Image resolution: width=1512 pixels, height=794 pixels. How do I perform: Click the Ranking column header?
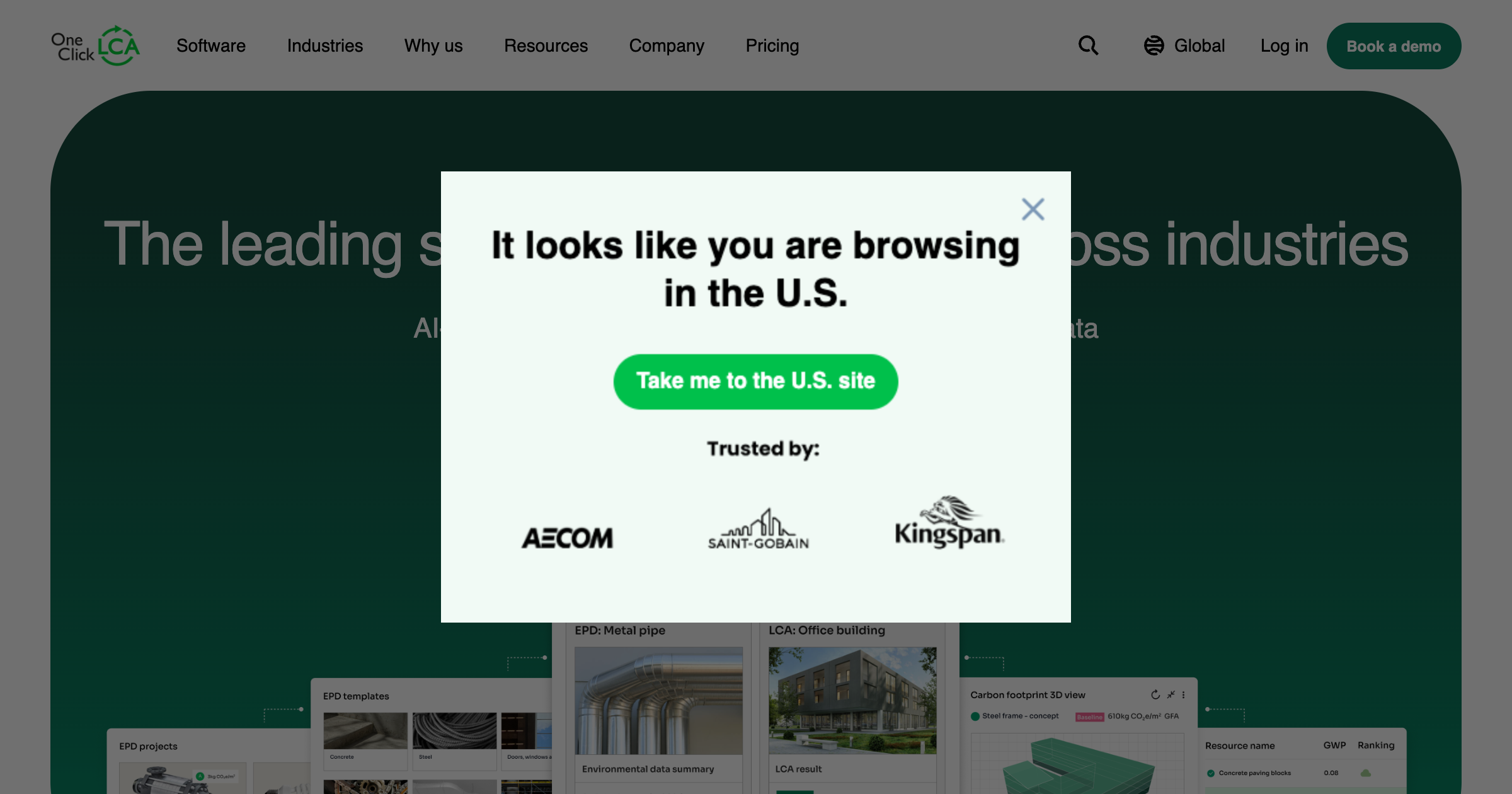[x=1376, y=745]
